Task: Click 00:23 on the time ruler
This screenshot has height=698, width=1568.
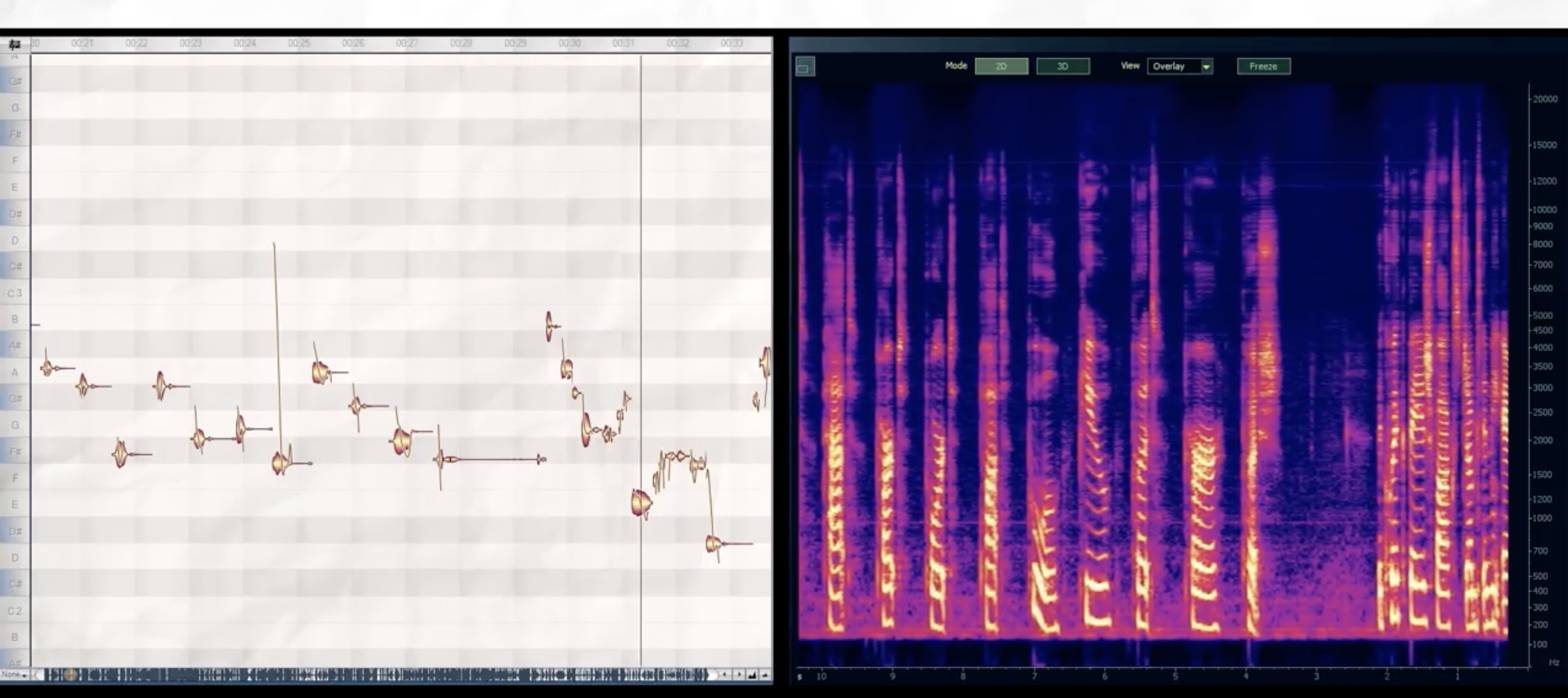Action: (190, 43)
